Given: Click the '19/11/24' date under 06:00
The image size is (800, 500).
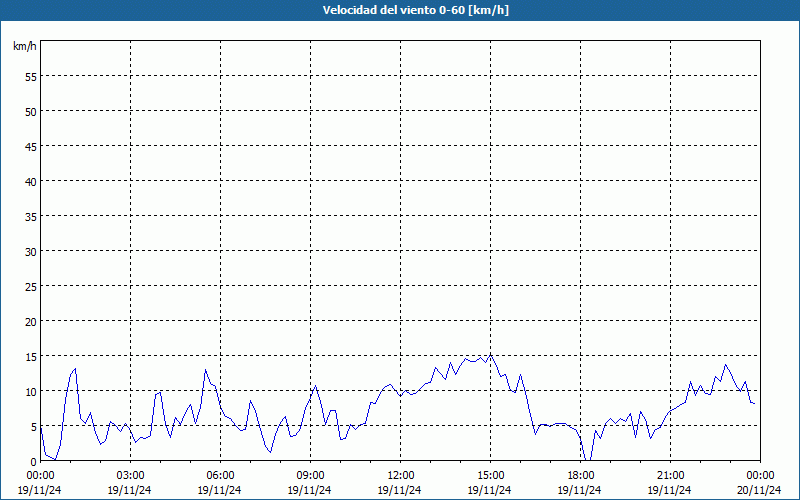Looking at the screenshot, I should pos(220,490).
